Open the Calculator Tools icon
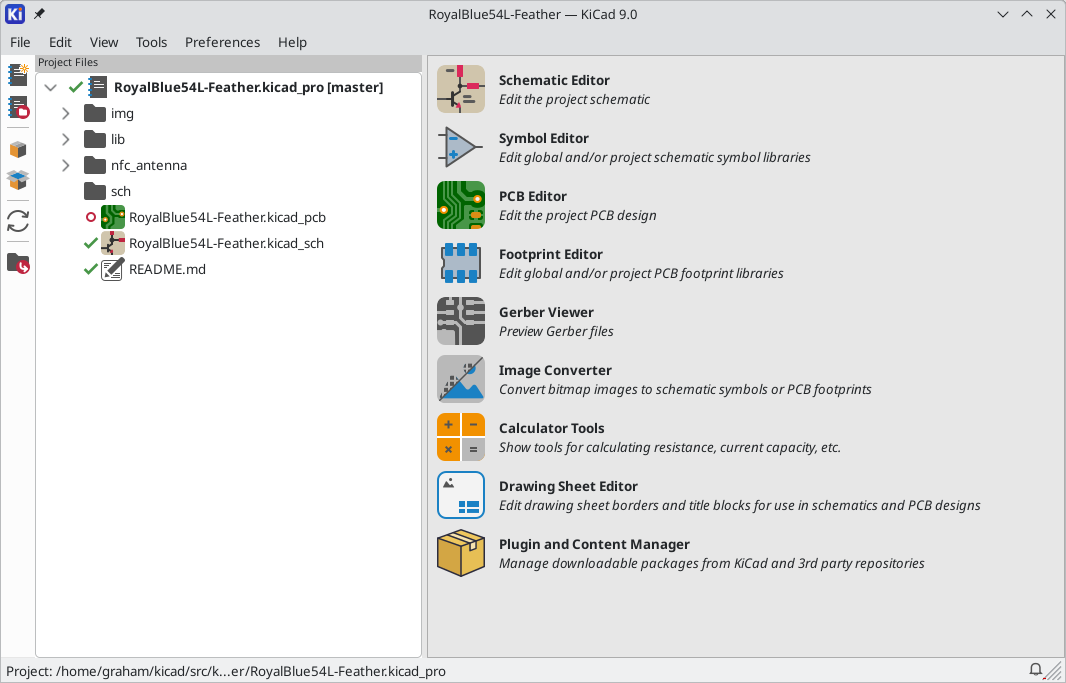The width and height of the screenshot is (1066, 683). pyautogui.click(x=461, y=437)
